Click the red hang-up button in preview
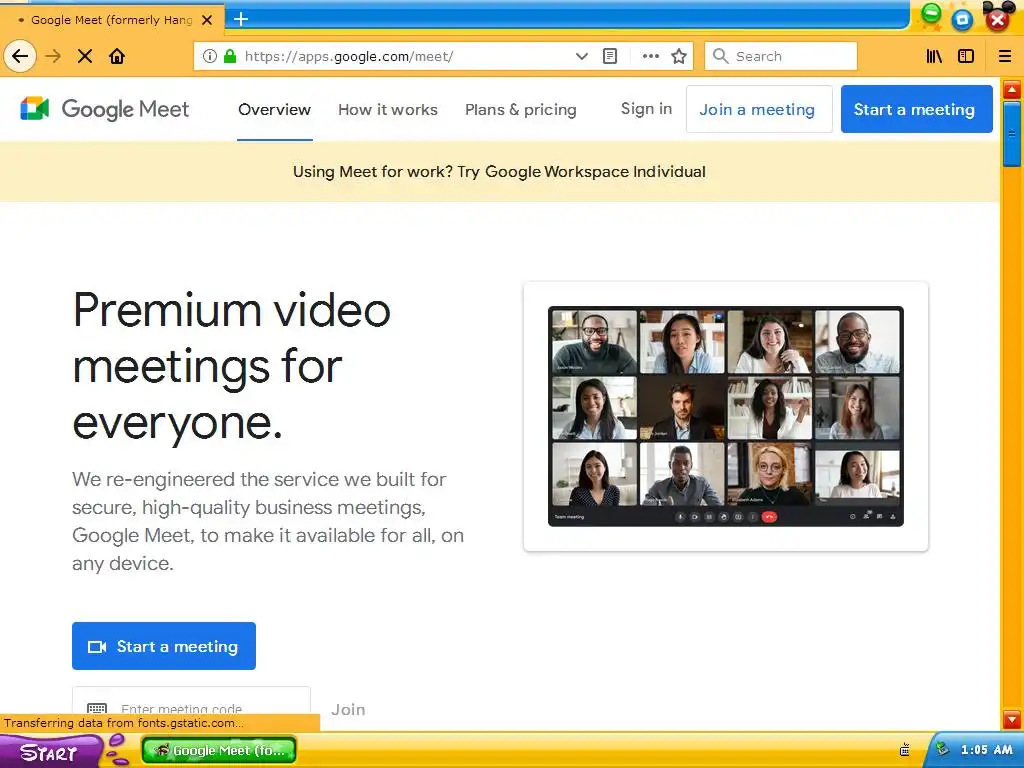 pos(769,517)
